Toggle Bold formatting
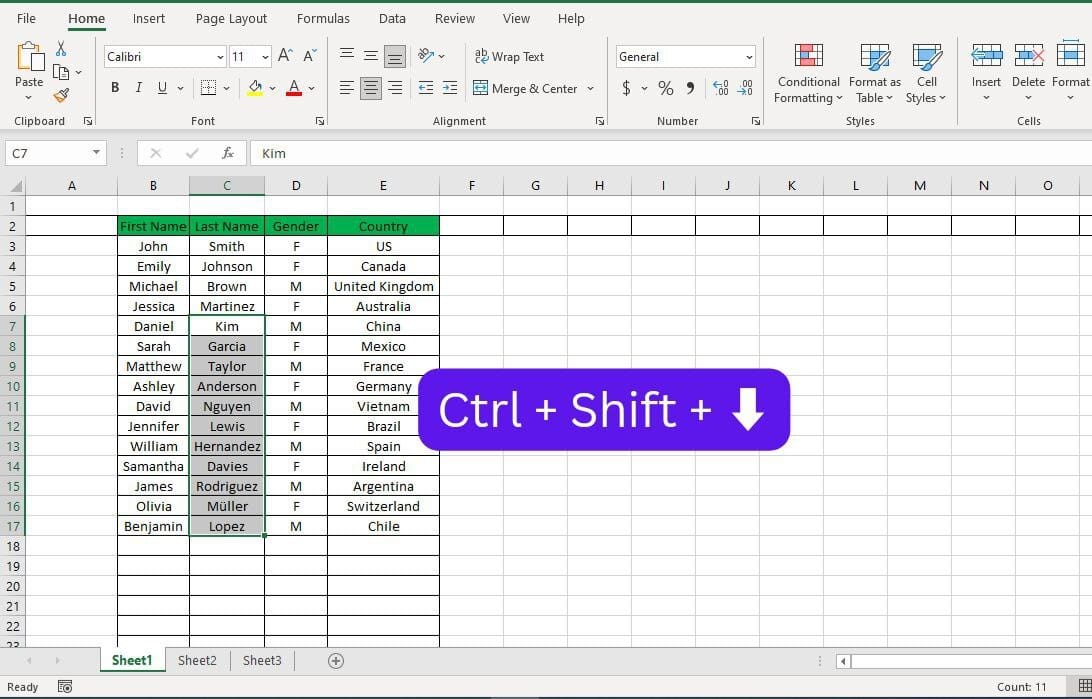Screen dimensions: 1092x699 coord(115,88)
